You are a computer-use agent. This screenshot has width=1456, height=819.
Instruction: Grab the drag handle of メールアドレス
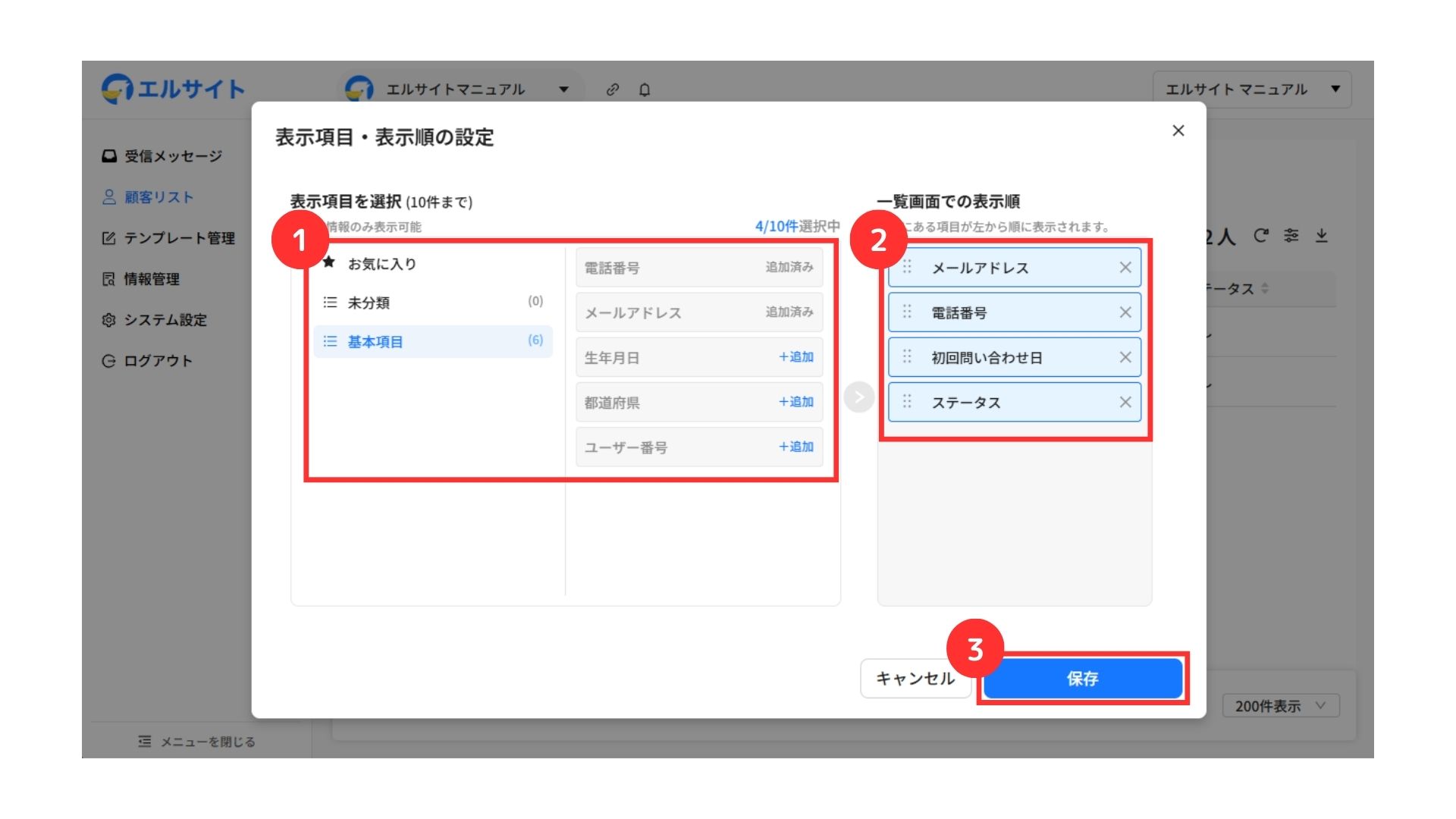tap(907, 267)
